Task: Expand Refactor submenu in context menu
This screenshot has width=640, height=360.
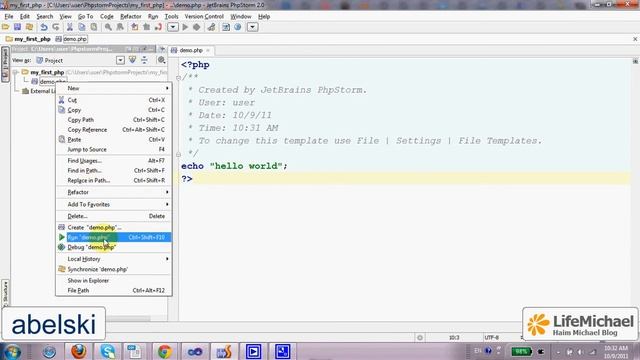Action: tap(114, 192)
